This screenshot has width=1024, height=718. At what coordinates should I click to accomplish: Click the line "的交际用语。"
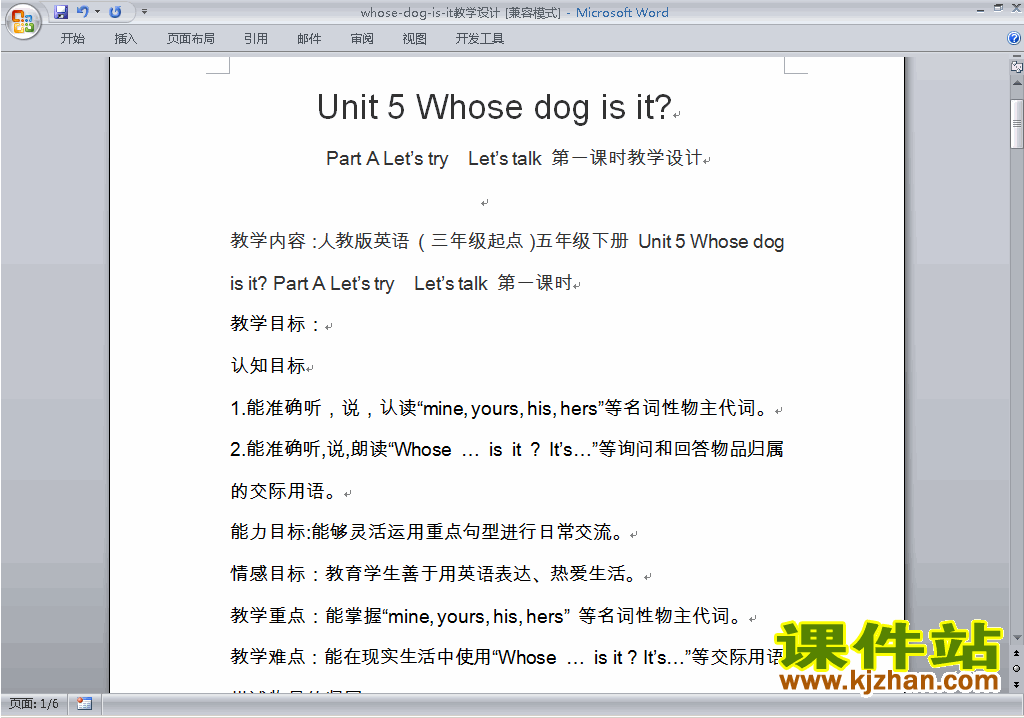286,491
